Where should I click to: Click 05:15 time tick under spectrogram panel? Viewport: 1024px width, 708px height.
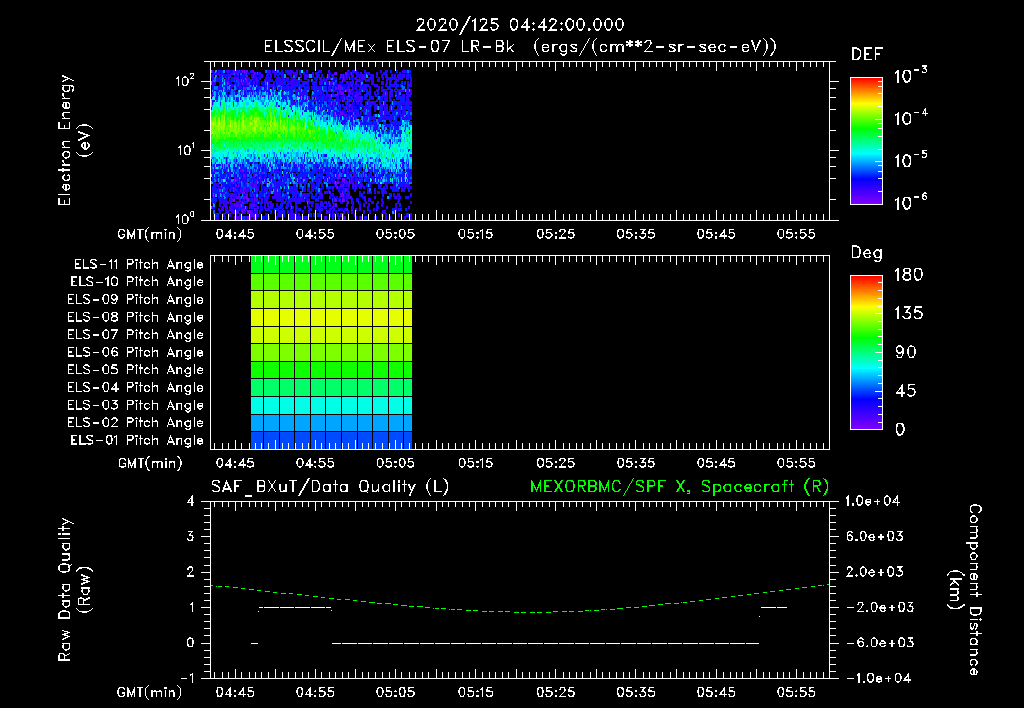475,234
